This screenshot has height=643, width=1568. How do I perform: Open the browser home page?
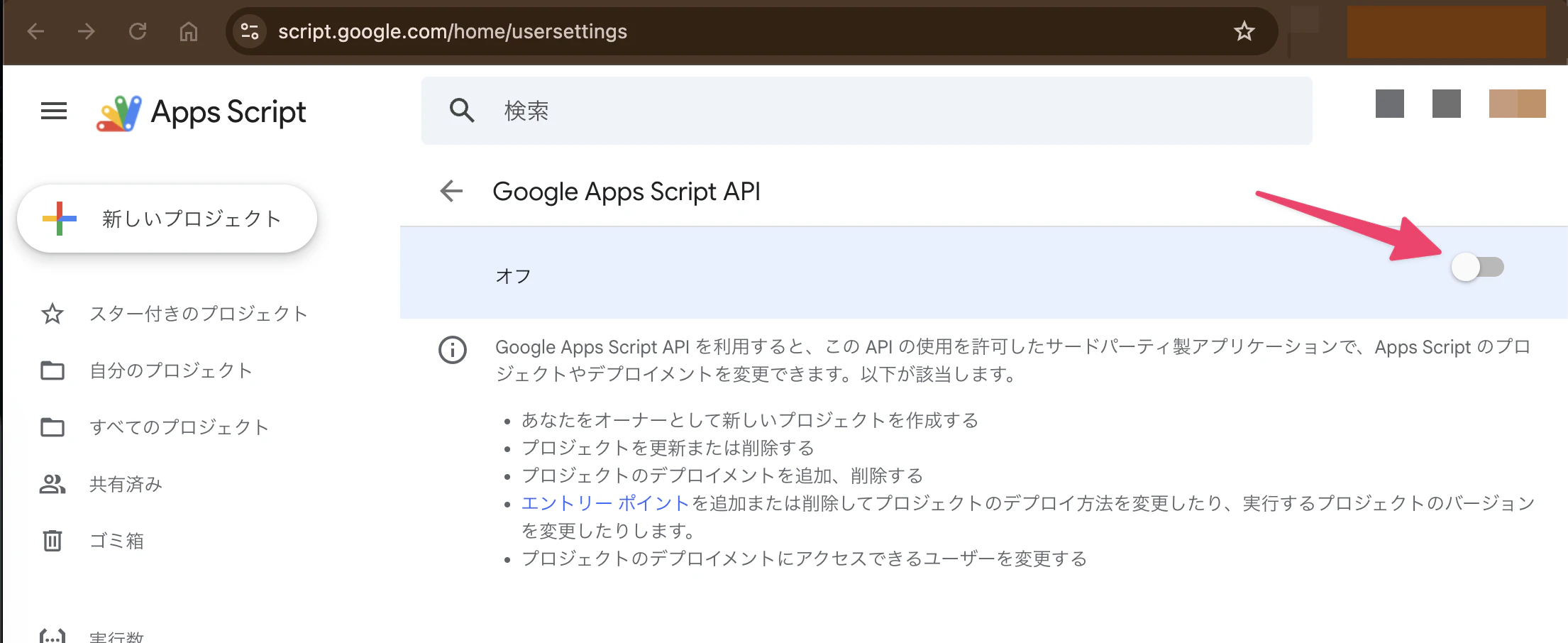tap(189, 31)
